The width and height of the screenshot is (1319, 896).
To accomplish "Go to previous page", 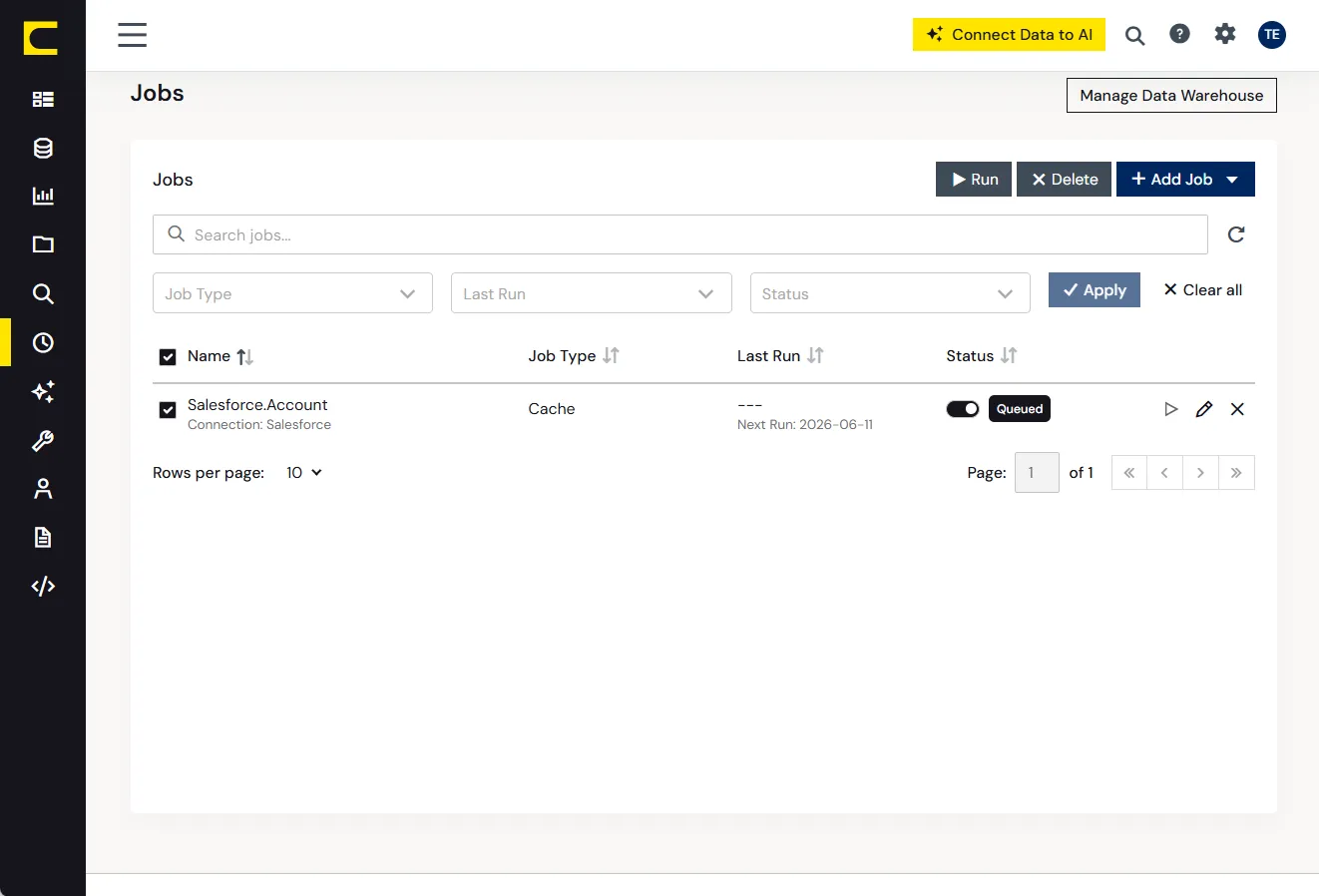I will [1165, 473].
